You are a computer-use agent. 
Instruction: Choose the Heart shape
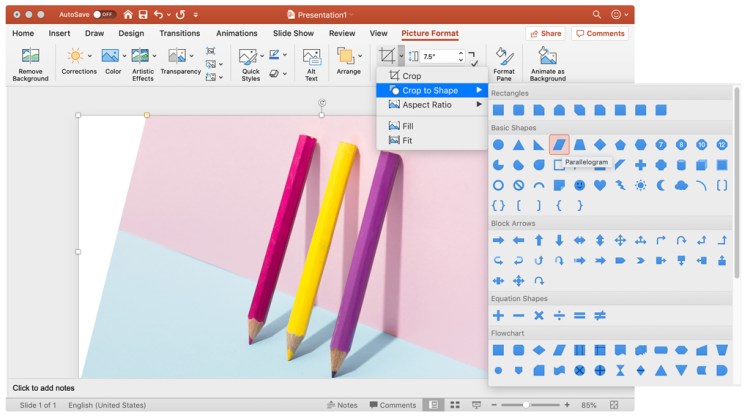click(600, 185)
